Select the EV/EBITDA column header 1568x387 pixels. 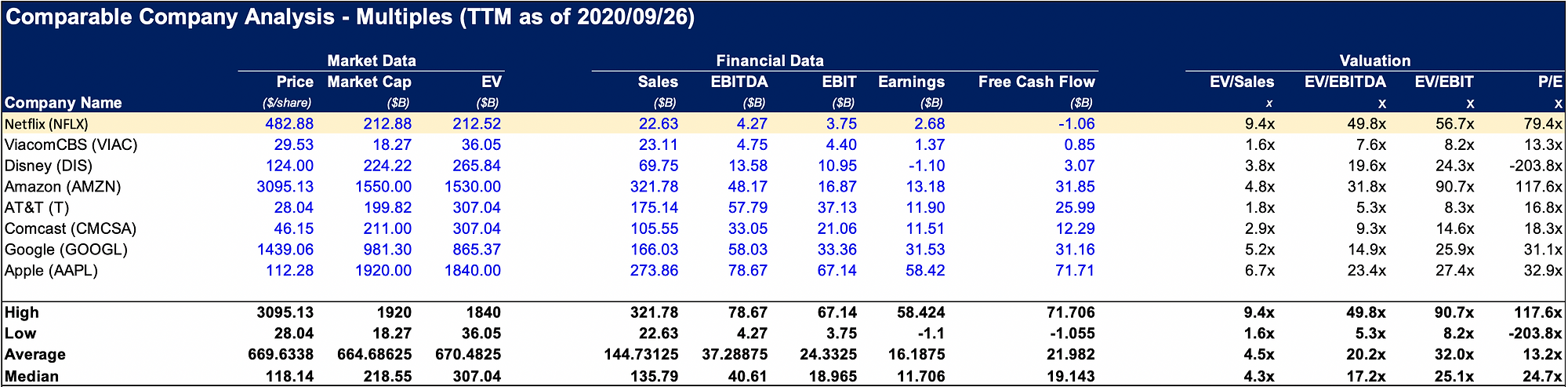coord(1345,82)
